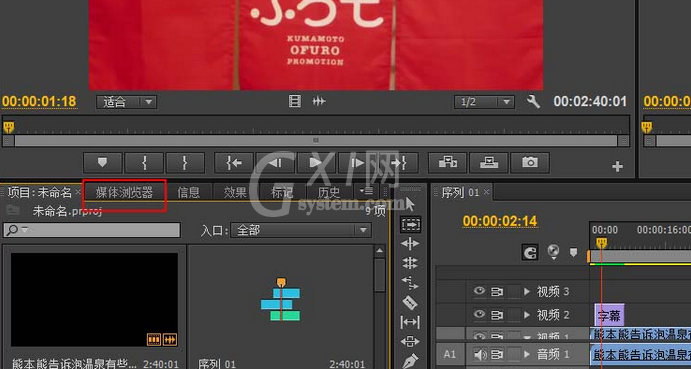Select the 序列 01 timeline tab
Image resolution: width=691 pixels, height=369 pixels.
click(x=460, y=192)
